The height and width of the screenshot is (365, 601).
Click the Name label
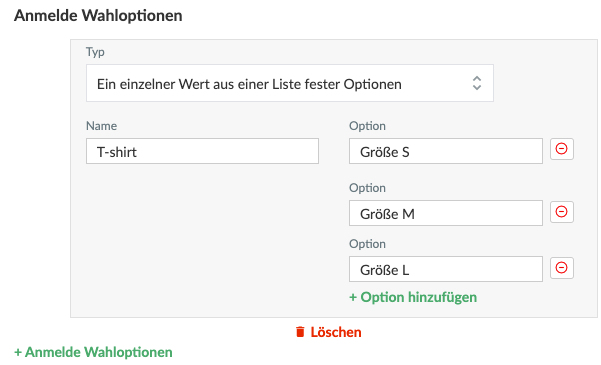pyautogui.click(x=101, y=126)
